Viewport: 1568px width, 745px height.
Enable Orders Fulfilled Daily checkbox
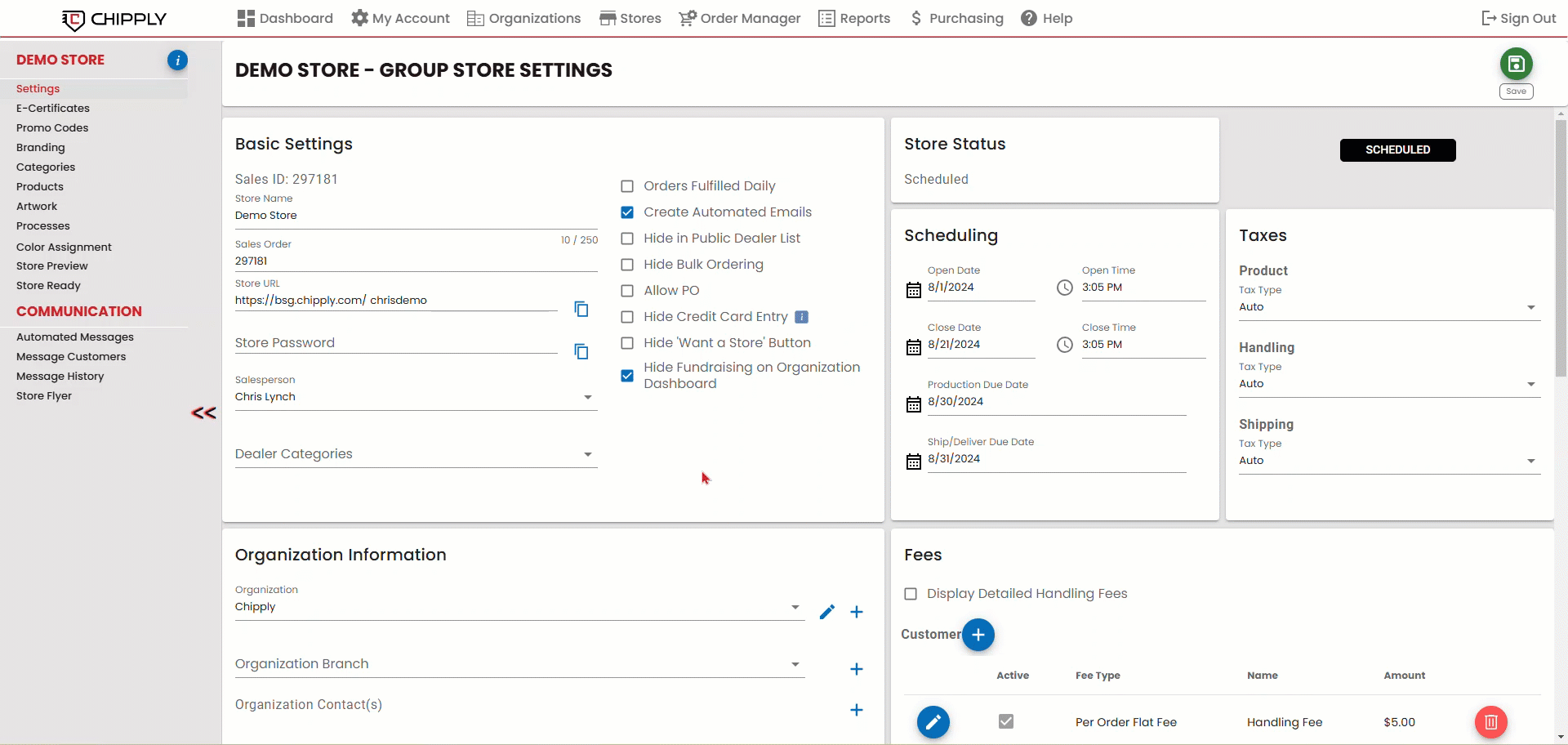point(627,186)
